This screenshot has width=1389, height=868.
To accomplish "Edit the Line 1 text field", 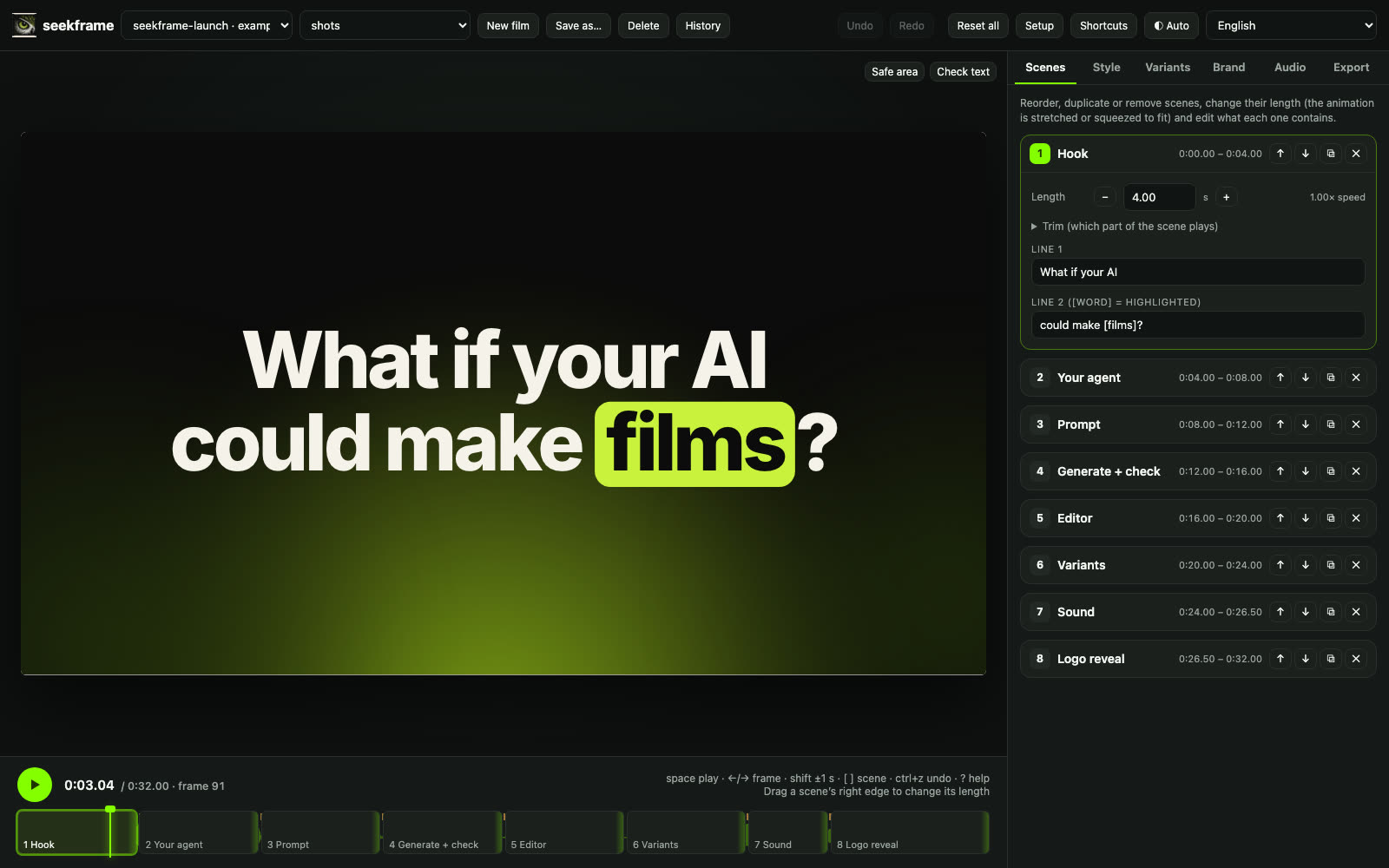I will (1198, 272).
